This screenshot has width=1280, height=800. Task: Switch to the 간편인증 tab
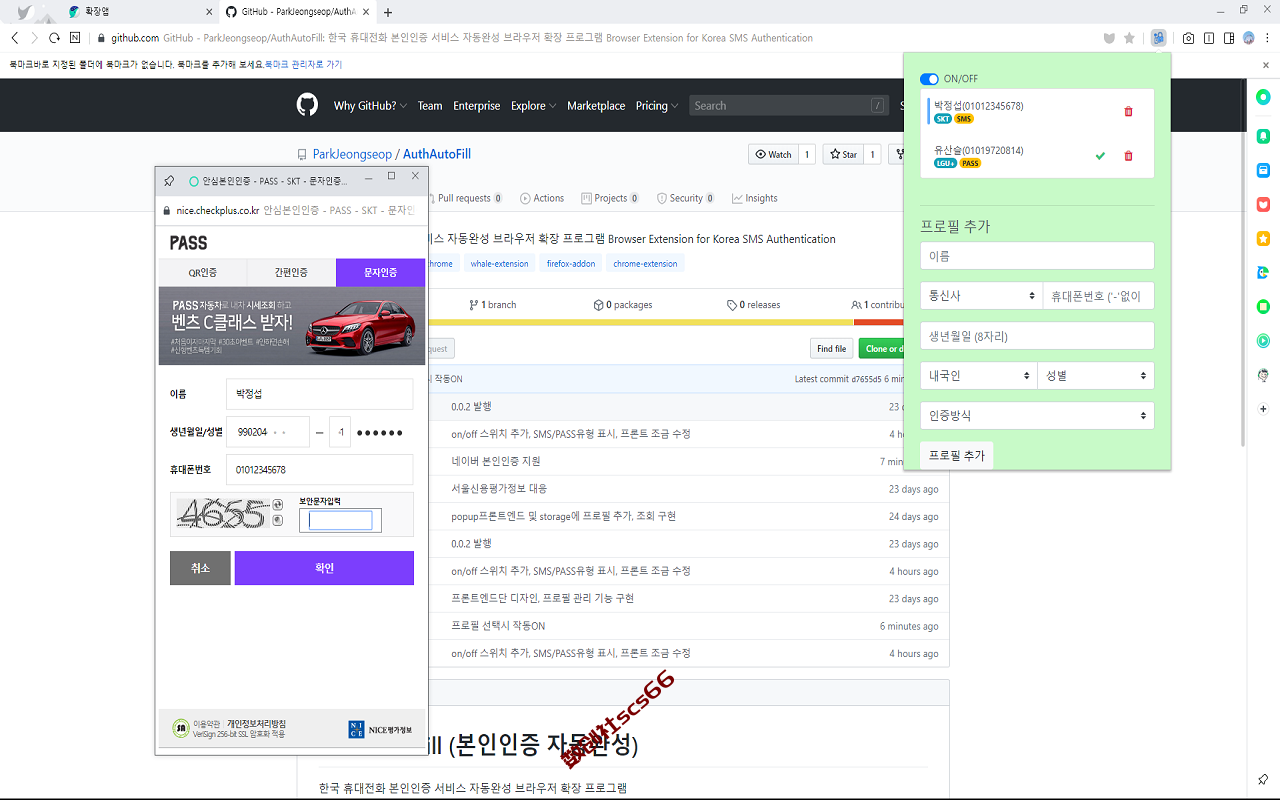[291, 272]
